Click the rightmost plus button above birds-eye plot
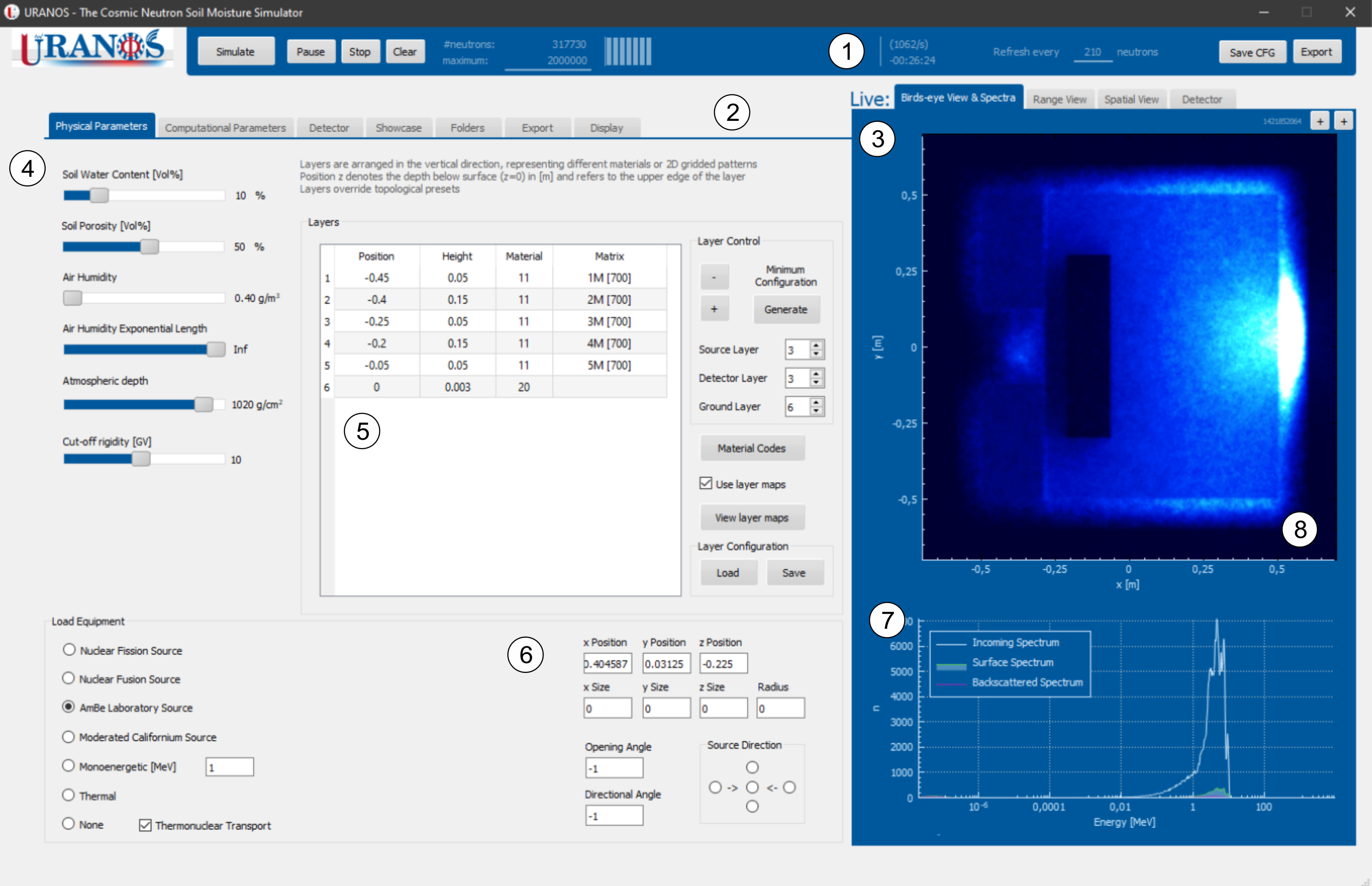 (1343, 121)
